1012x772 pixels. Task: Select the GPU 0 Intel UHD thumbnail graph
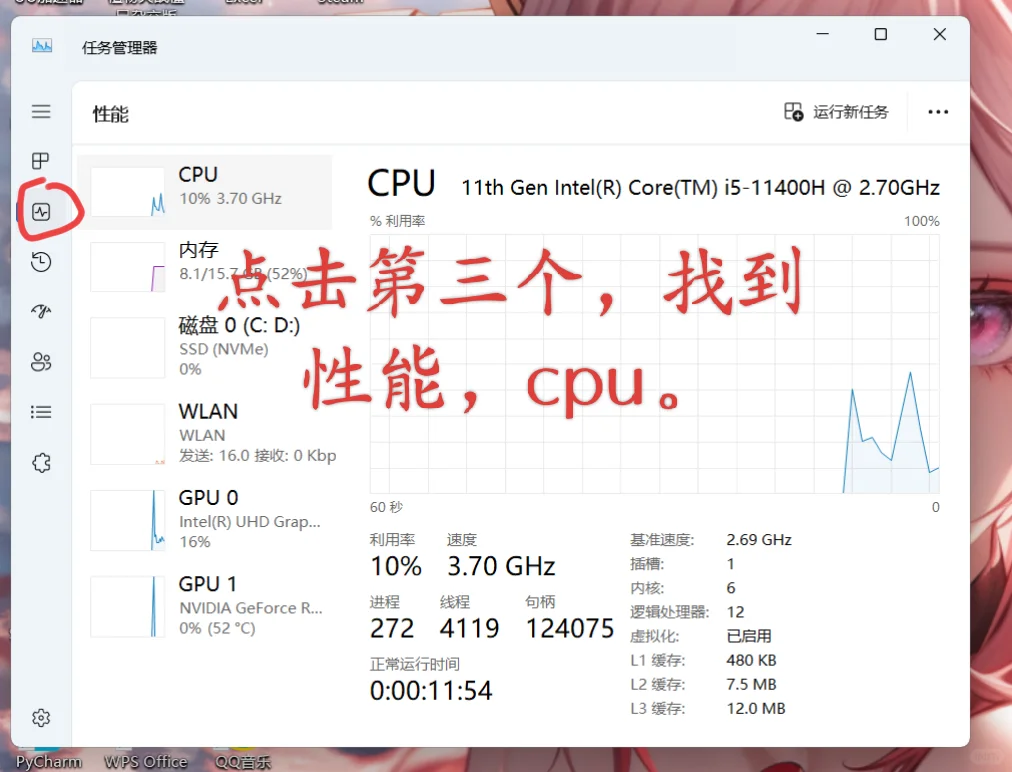click(127, 519)
